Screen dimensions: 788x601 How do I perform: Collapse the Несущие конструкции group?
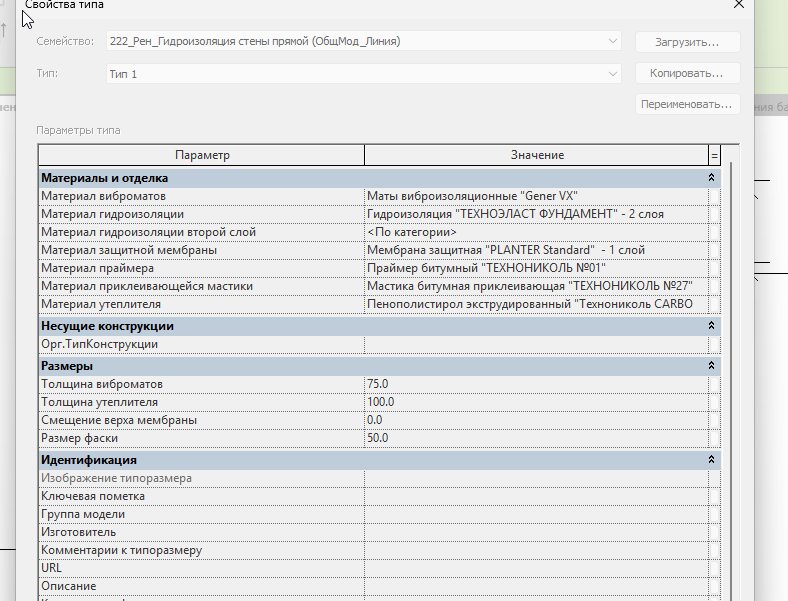[711, 326]
